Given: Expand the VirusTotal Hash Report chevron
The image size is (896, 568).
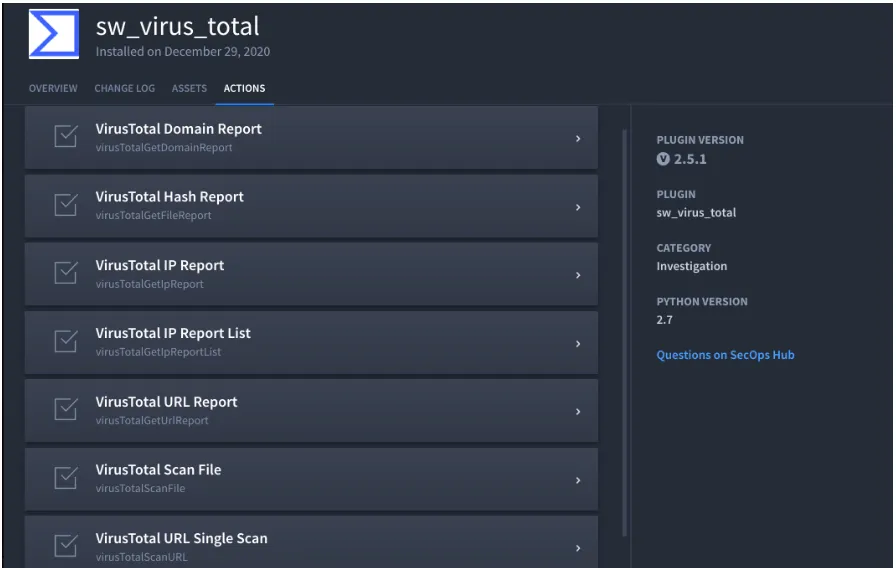Looking at the screenshot, I should 578,207.
